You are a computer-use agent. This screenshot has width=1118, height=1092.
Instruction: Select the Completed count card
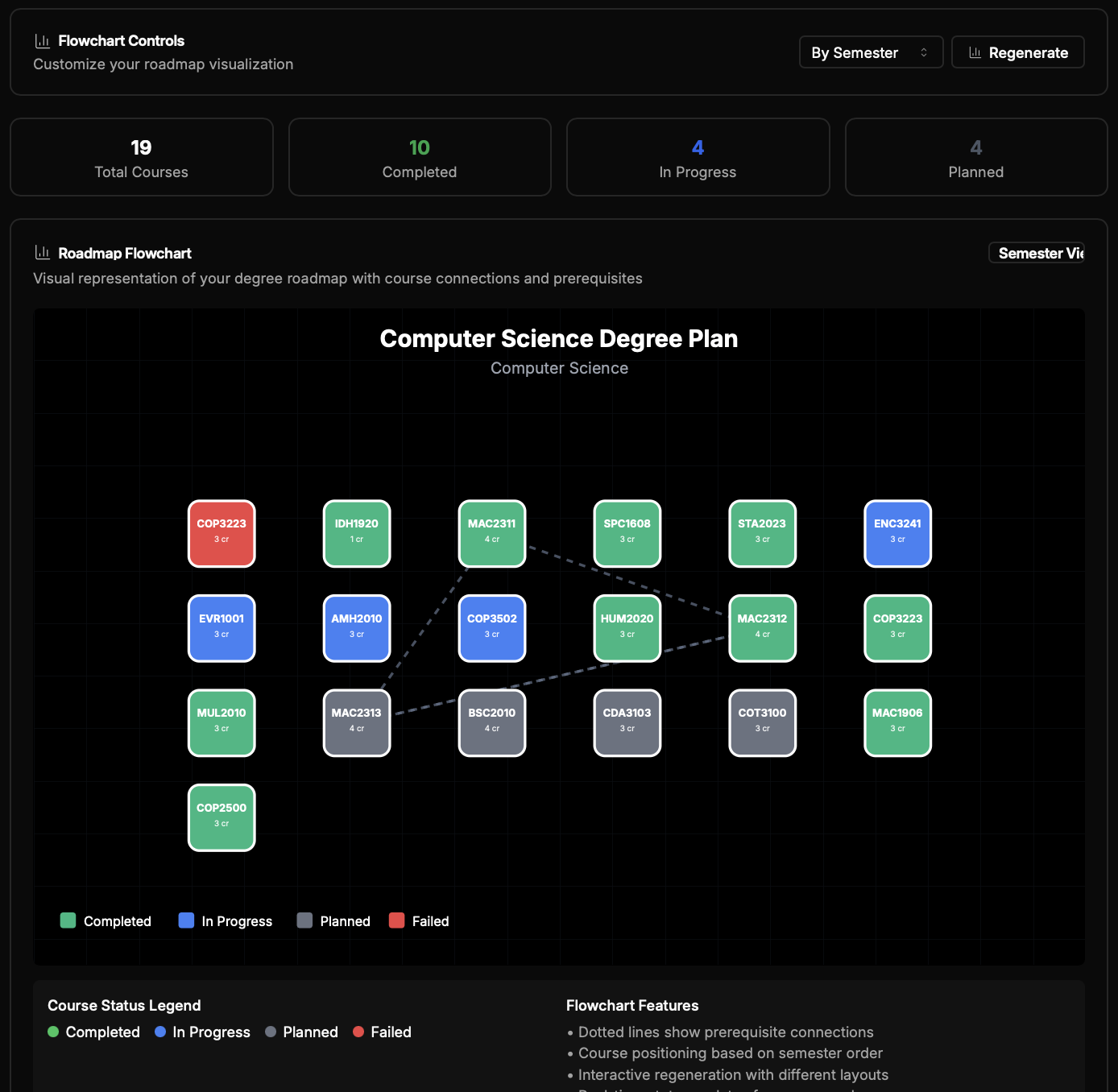[x=420, y=157]
